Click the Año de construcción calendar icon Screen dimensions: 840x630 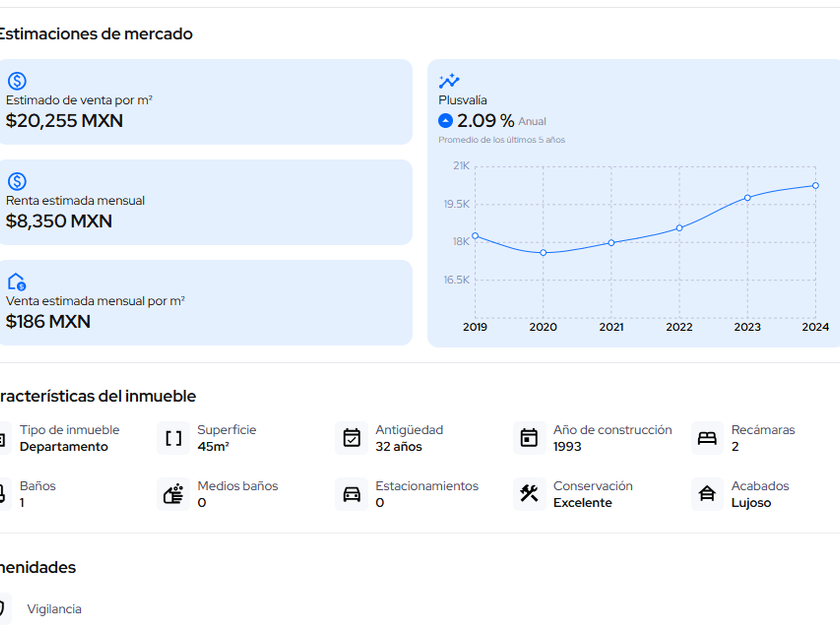(x=530, y=438)
